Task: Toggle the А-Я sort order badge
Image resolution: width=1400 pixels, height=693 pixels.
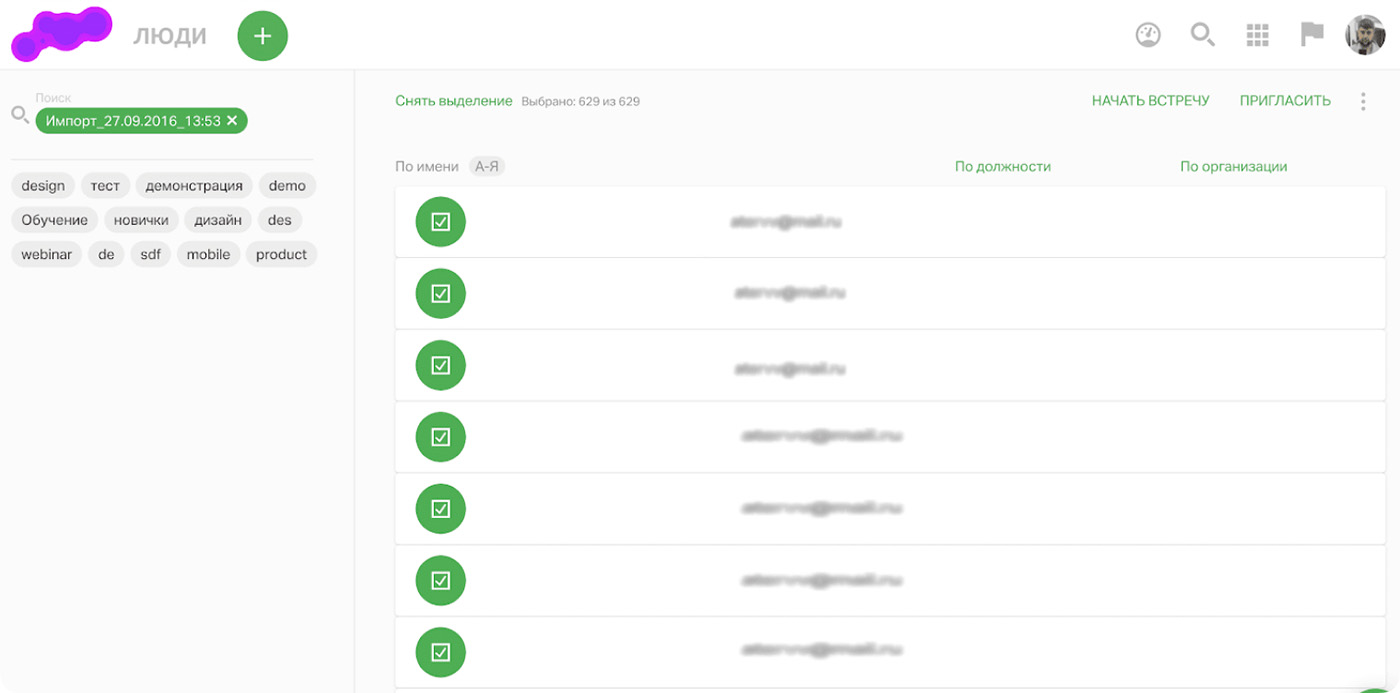Action: [x=487, y=167]
